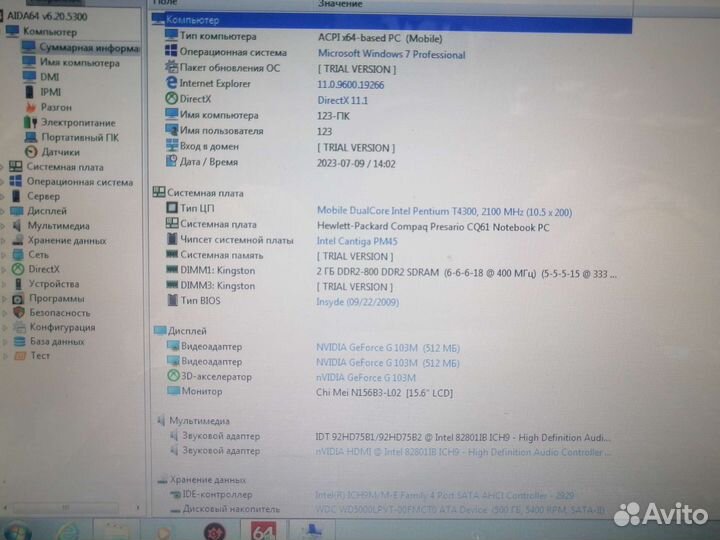Click the Компьютер root node icon
Image resolution: width=720 pixels, height=540 pixels.
pos(12,31)
